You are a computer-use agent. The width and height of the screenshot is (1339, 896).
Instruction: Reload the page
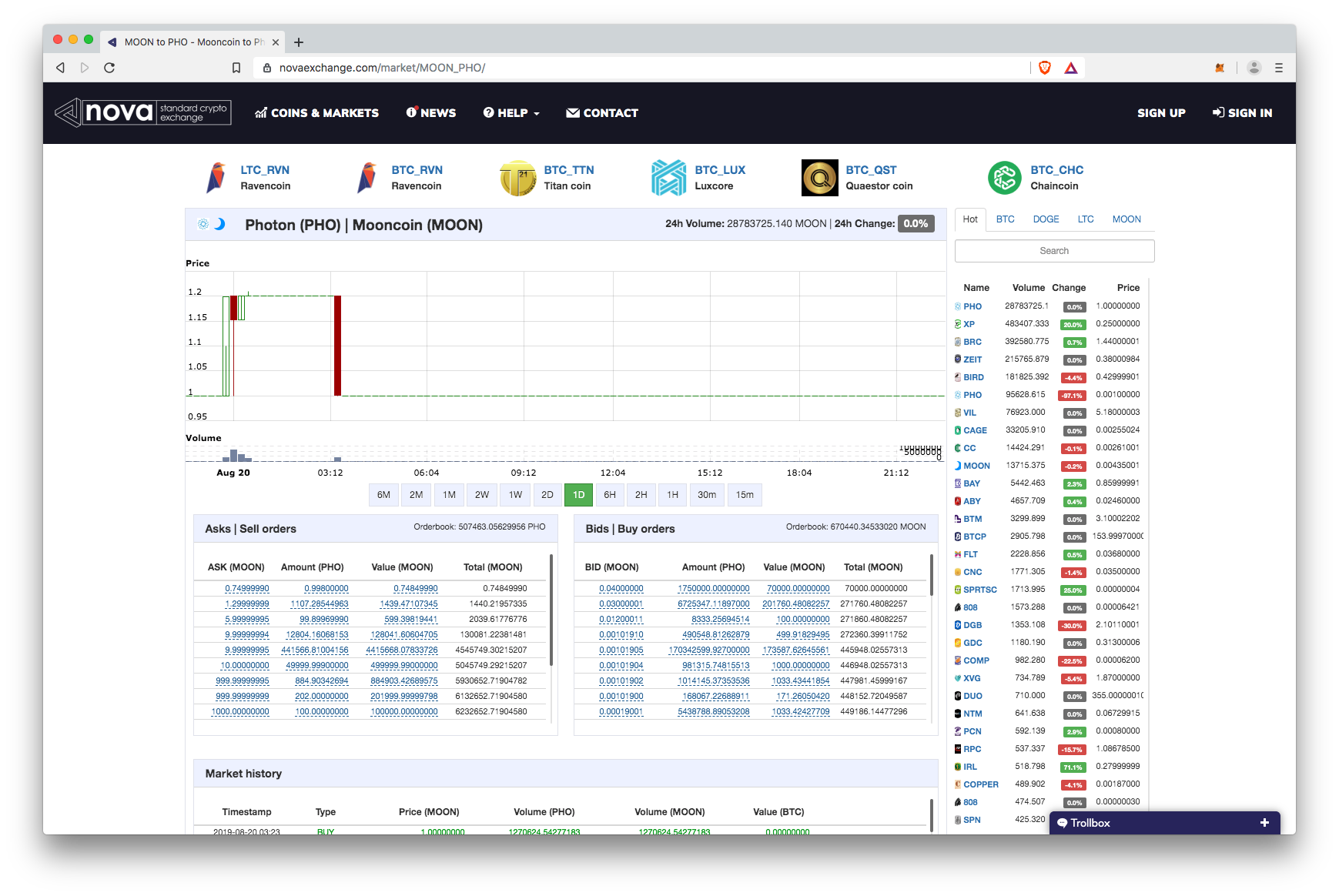pyautogui.click(x=109, y=68)
